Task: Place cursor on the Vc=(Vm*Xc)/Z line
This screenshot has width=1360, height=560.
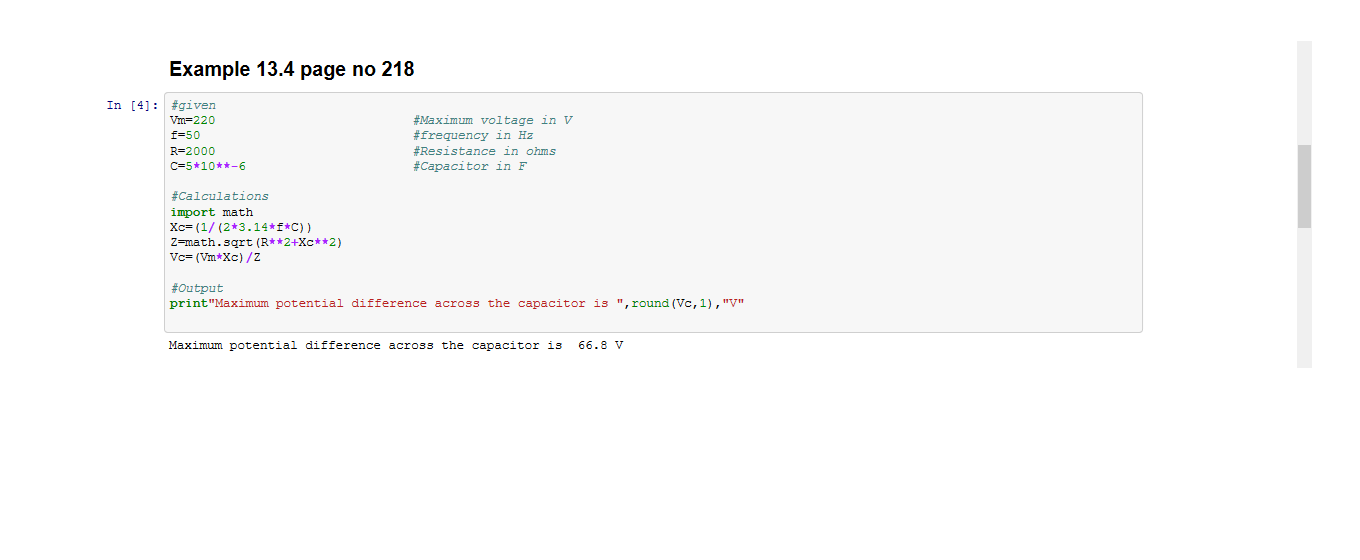Action: pyautogui.click(x=215, y=257)
